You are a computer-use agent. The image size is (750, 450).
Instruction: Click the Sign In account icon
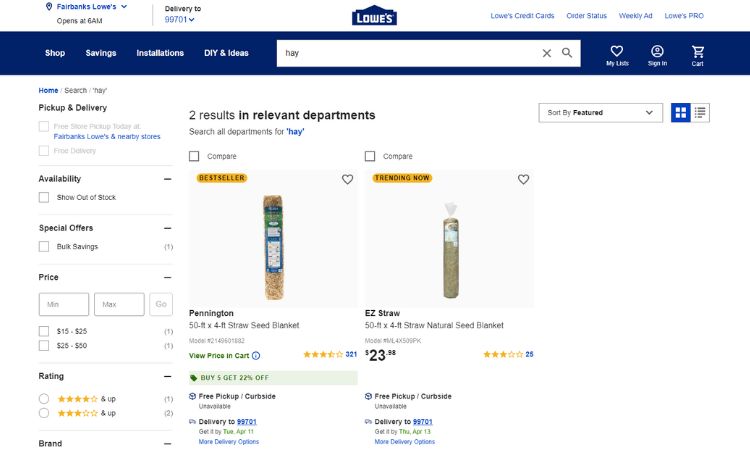coord(657,51)
